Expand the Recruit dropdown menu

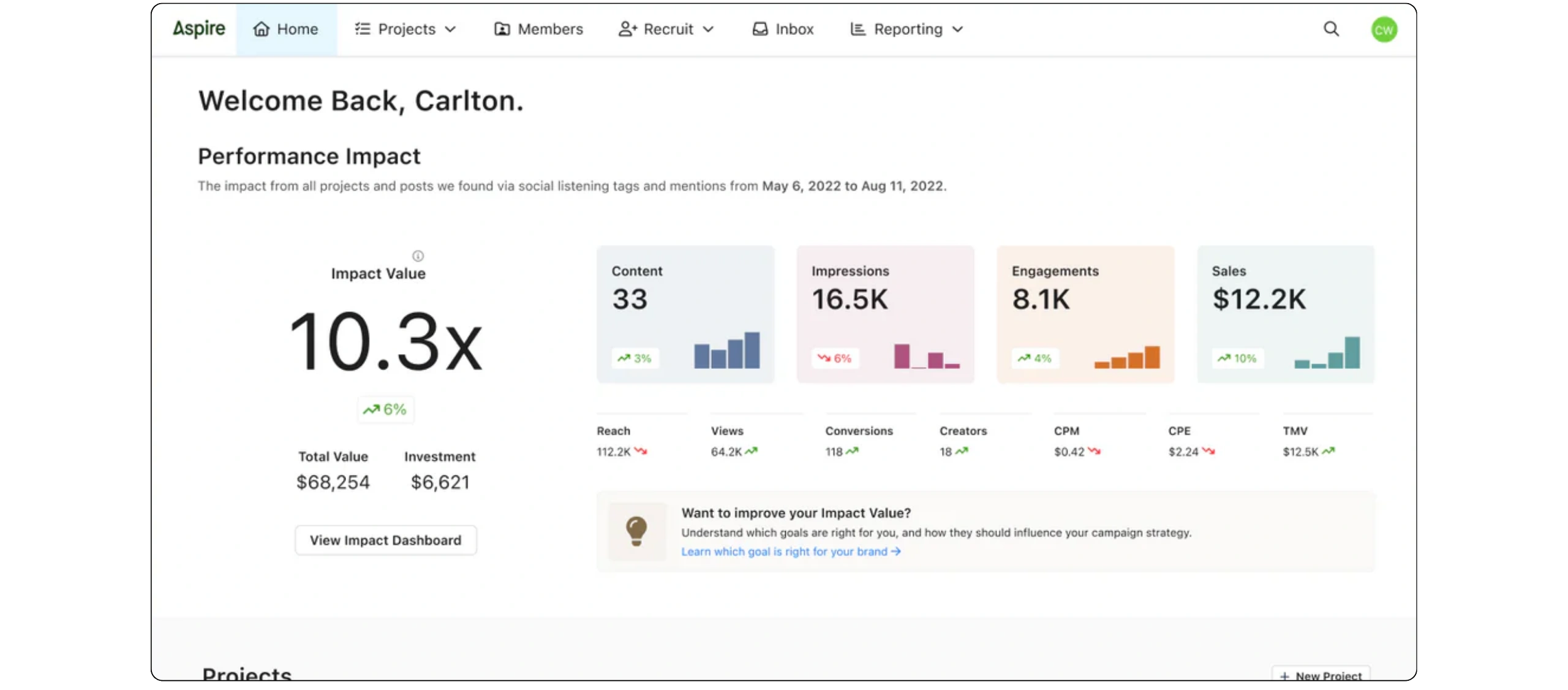[666, 29]
